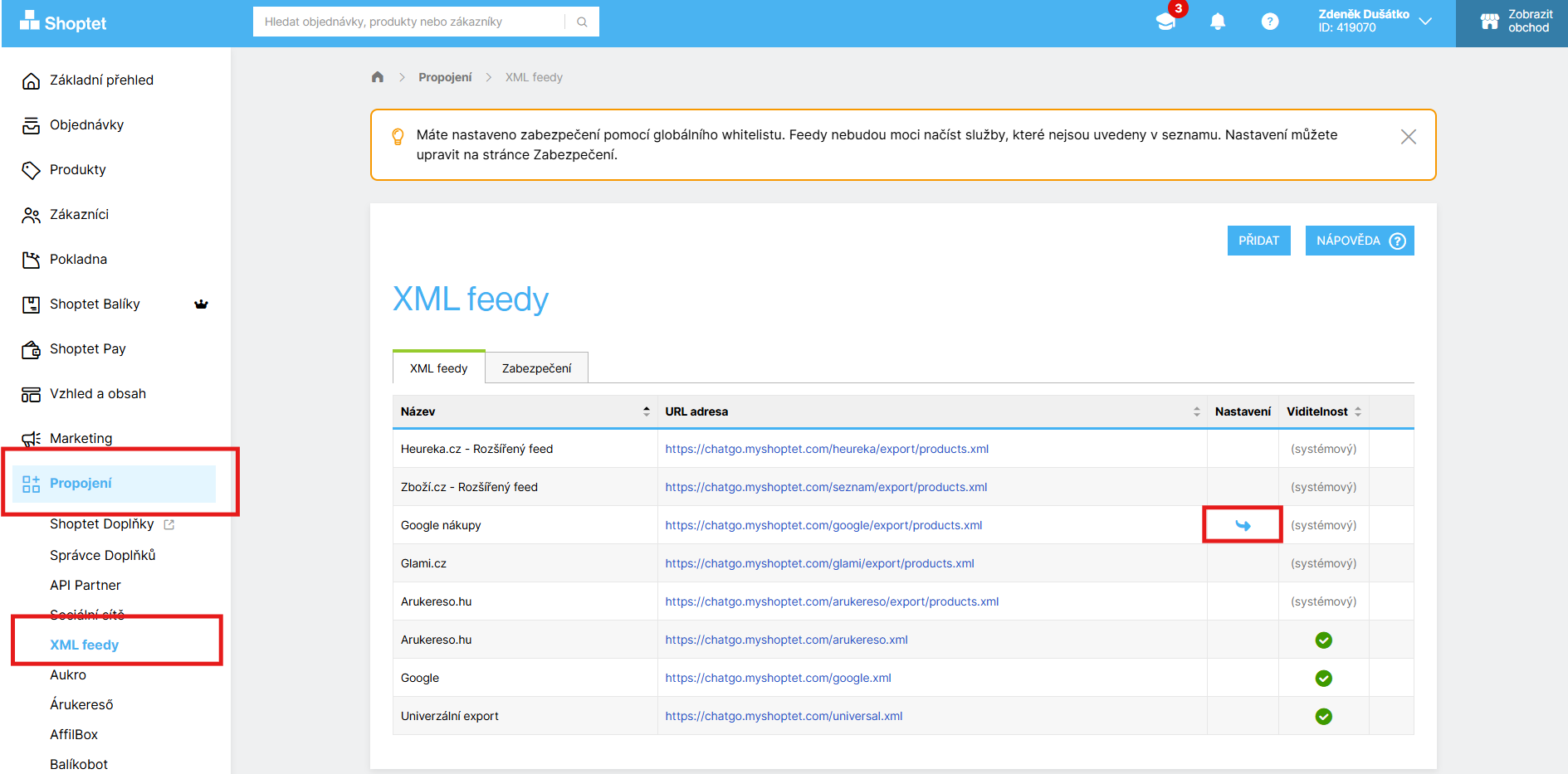Toggle visibility of Arukereso.hu arukereso.xml feed
This screenshot has height=774, width=1568.
[x=1324, y=640]
